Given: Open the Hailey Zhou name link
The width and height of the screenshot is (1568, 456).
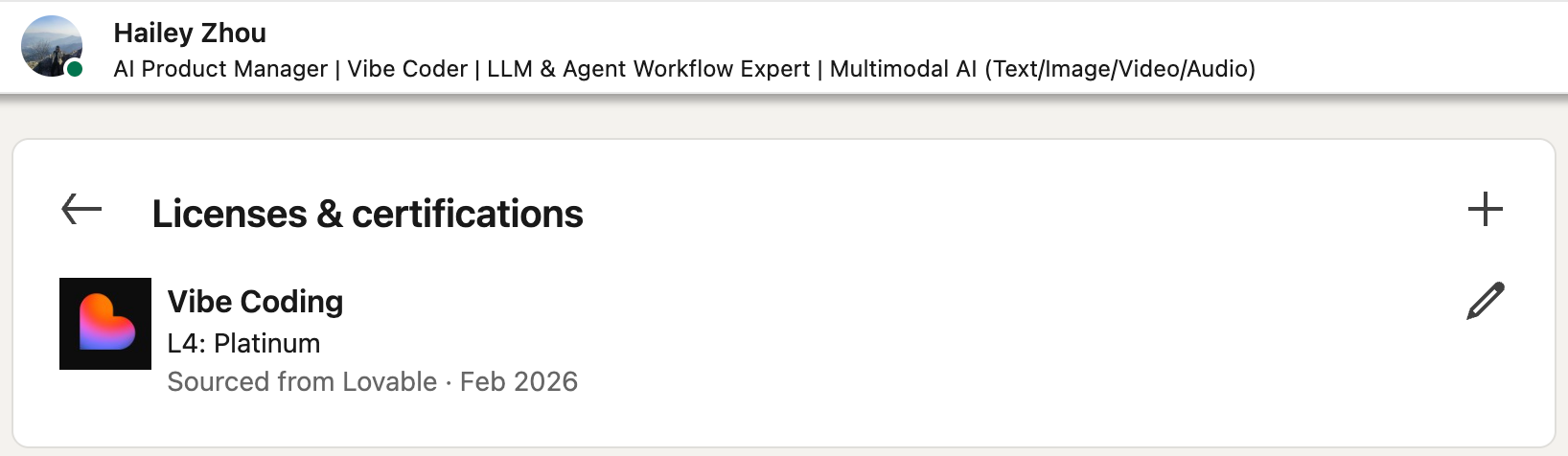Looking at the screenshot, I should pos(190,33).
